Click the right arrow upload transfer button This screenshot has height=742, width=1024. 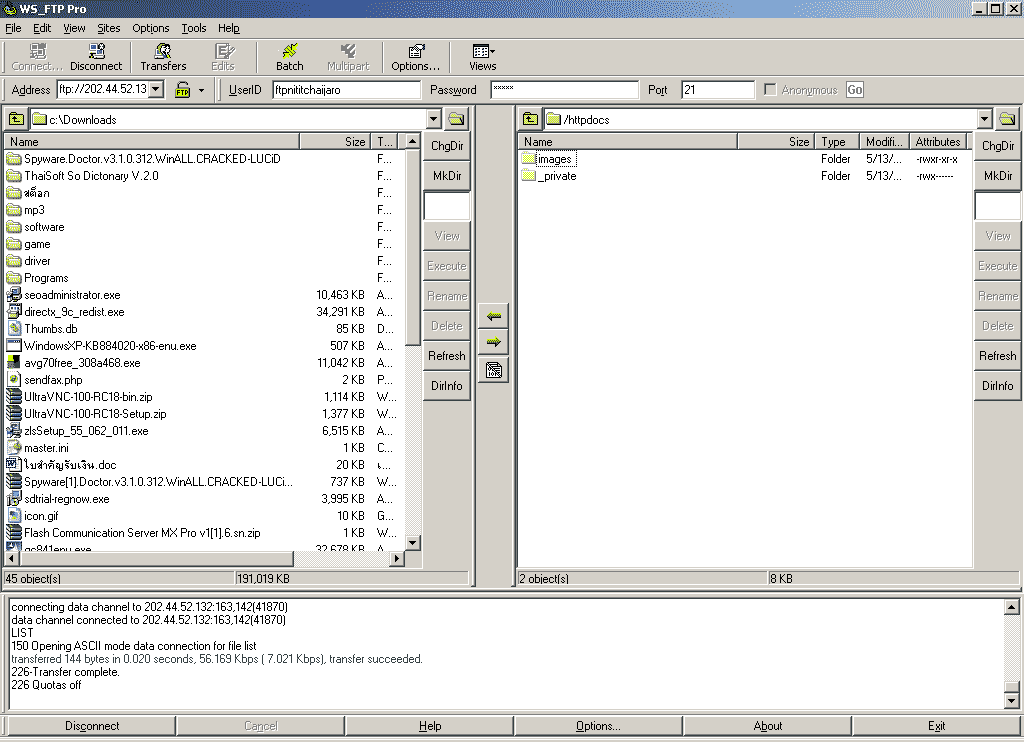tap(494, 342)
